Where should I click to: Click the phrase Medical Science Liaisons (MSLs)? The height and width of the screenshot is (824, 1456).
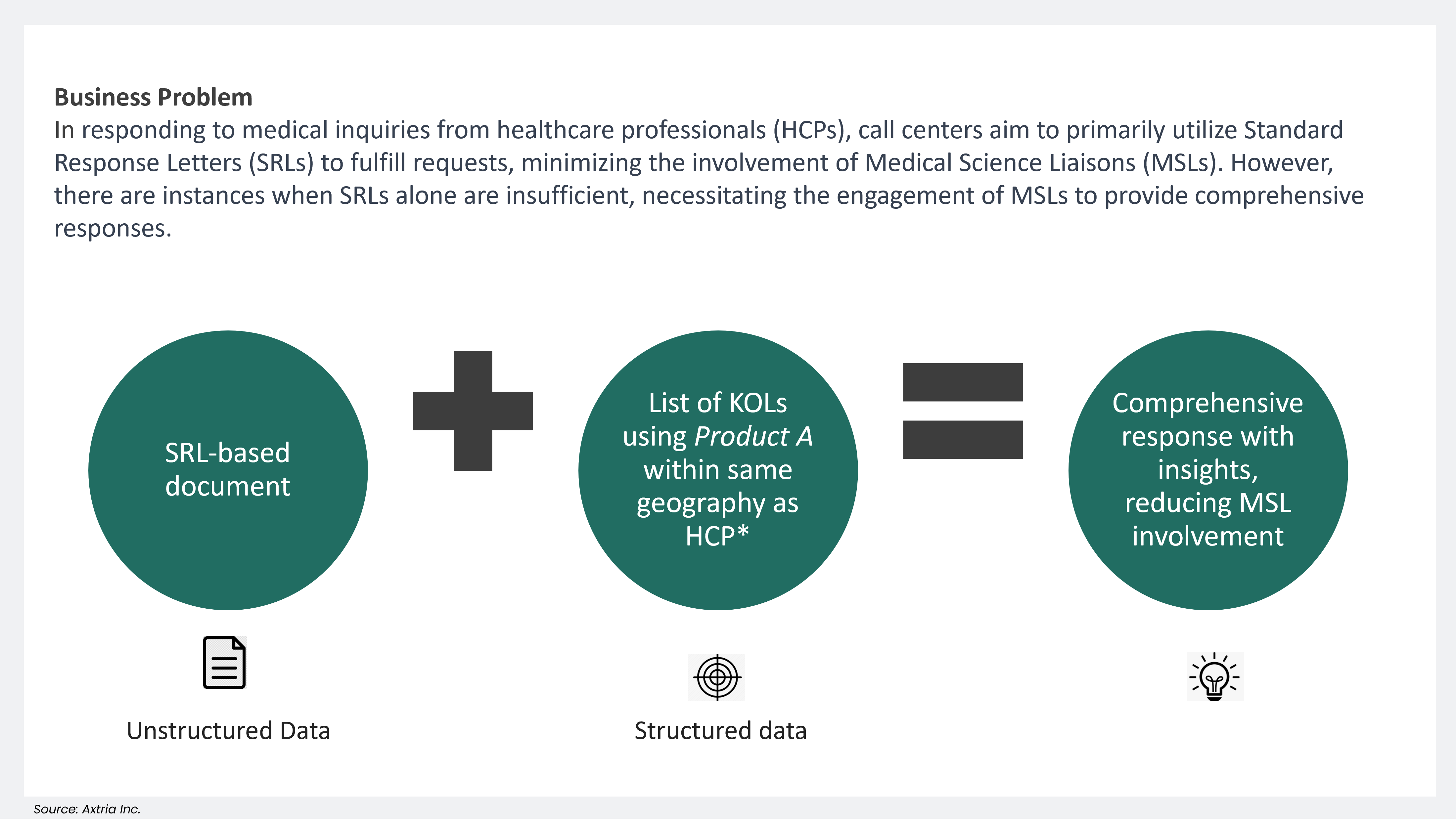click(1040, 163)
